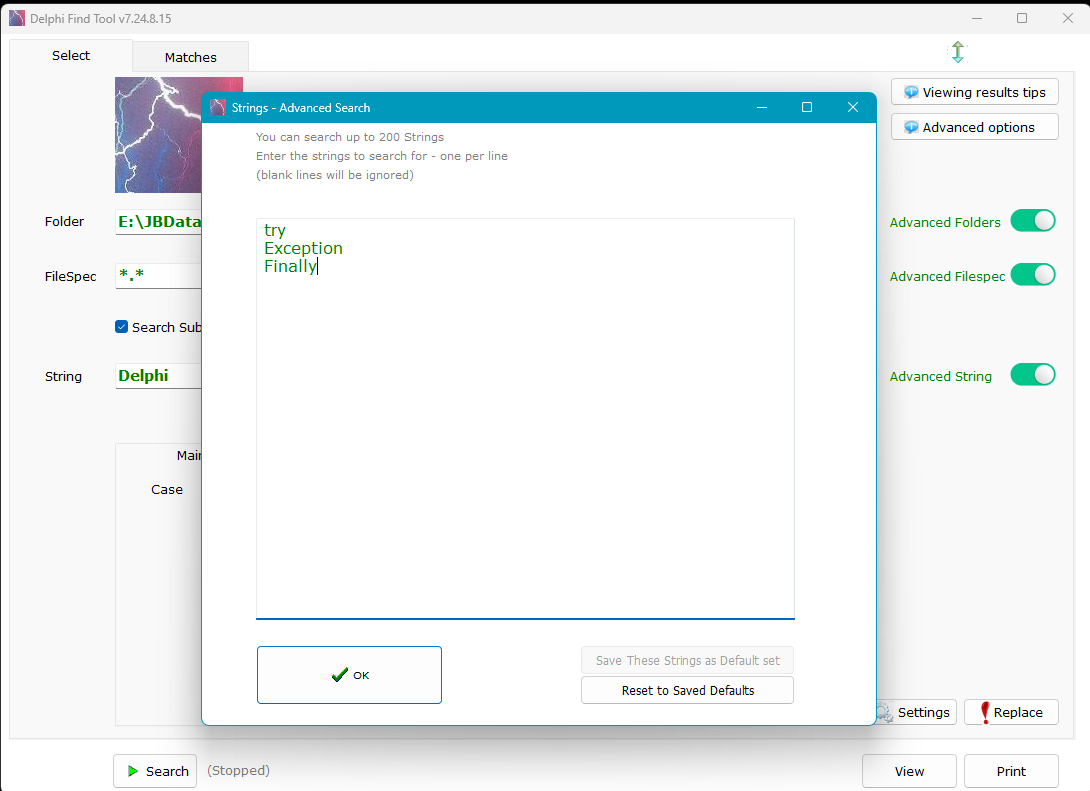Click the View button
Screen dimensions: 1090x791
coord(909,771)
